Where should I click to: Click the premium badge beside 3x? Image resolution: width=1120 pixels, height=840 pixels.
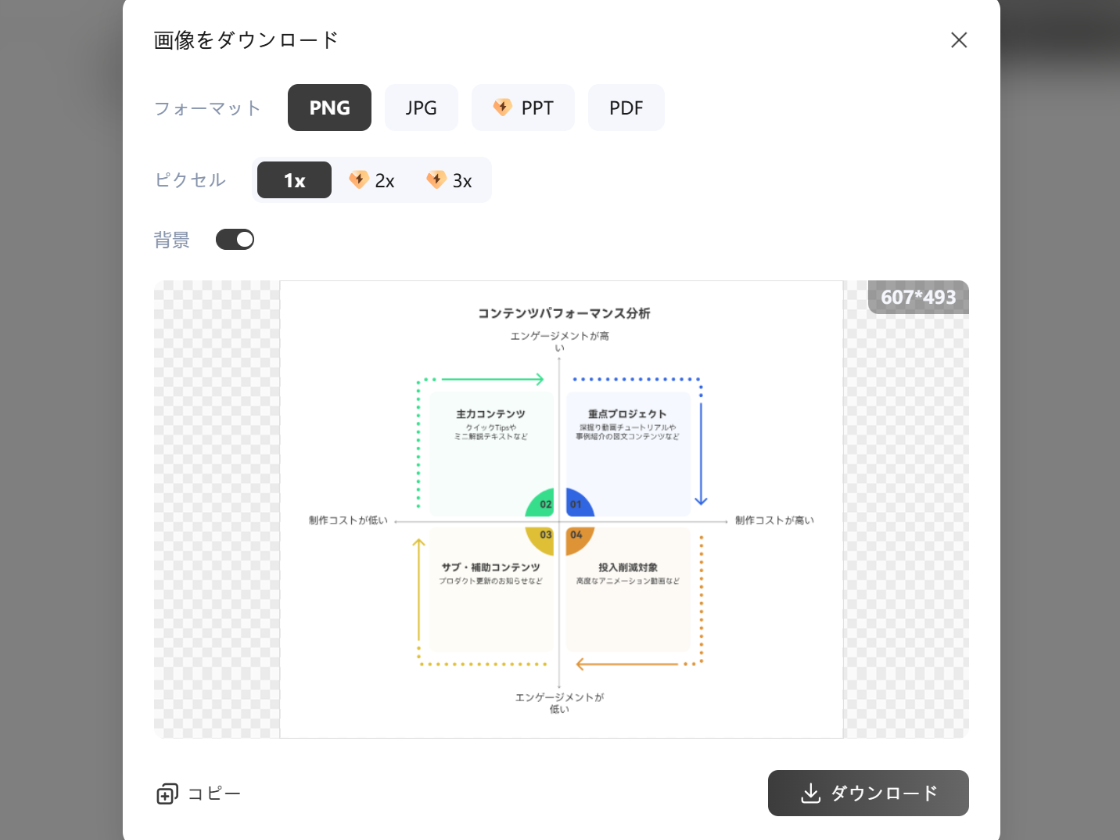[437, 180]
